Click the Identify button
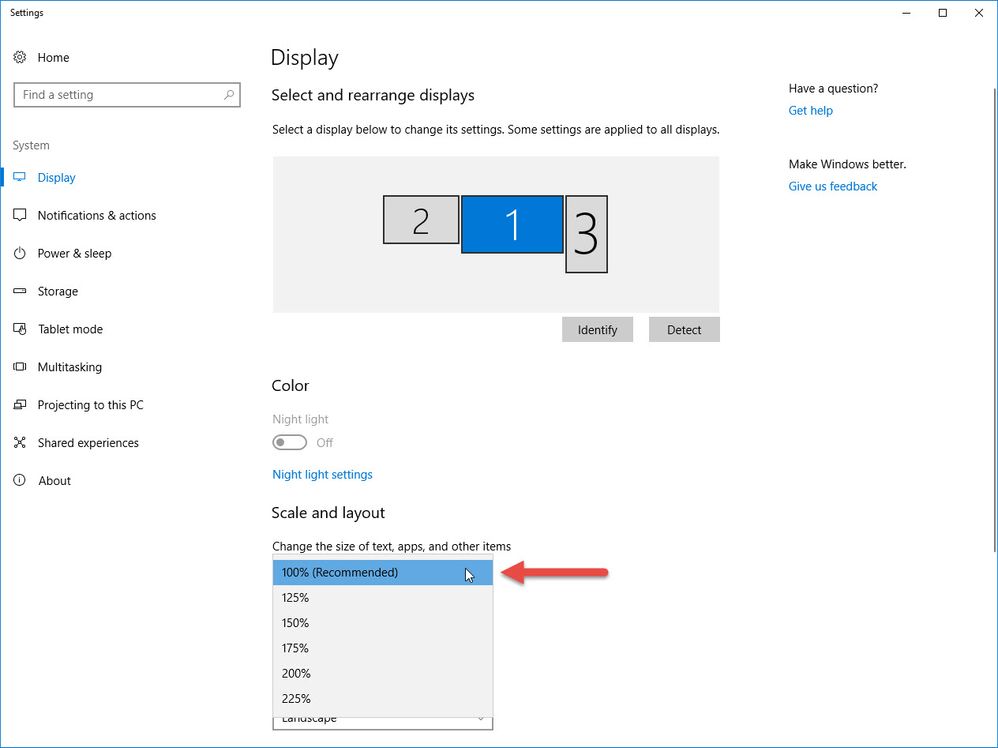 (x=597, y=330)
